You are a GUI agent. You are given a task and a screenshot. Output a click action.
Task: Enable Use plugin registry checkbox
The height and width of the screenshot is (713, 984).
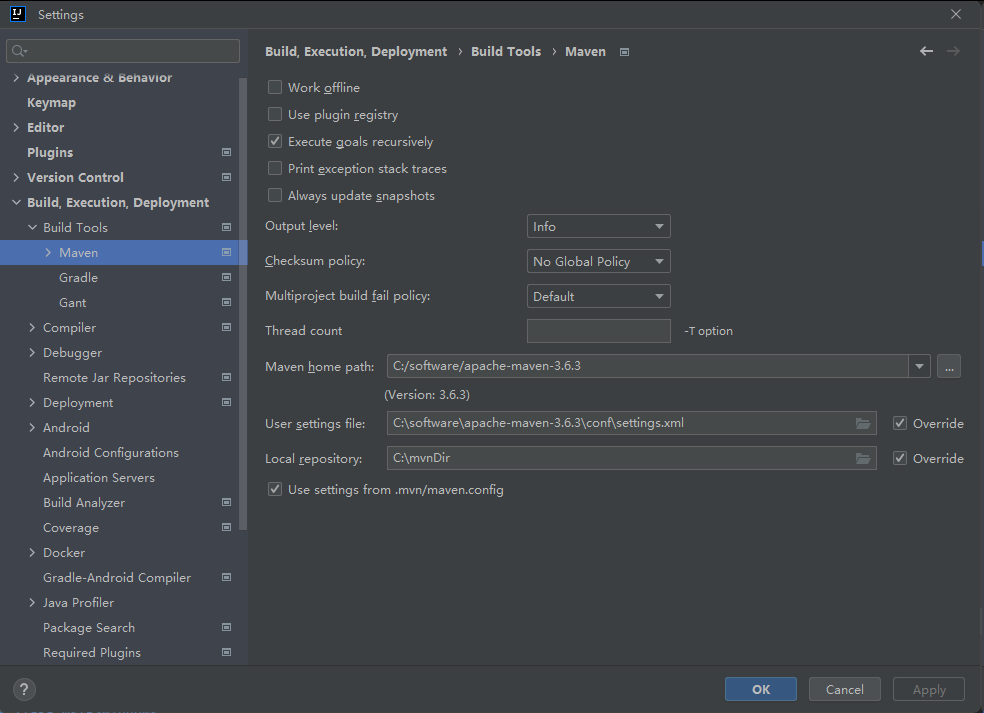275,114
